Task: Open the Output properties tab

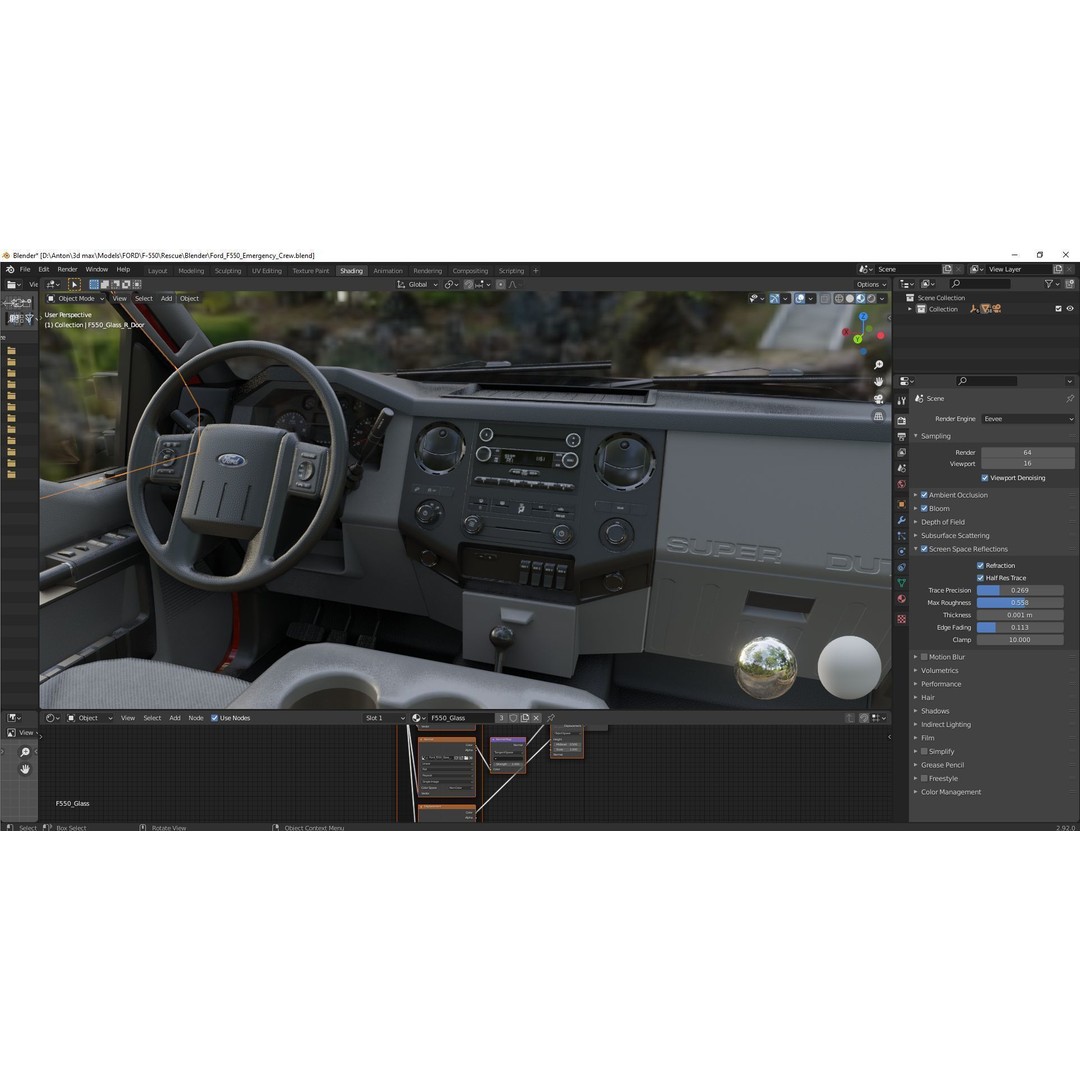Action: (x=901, y=437)
